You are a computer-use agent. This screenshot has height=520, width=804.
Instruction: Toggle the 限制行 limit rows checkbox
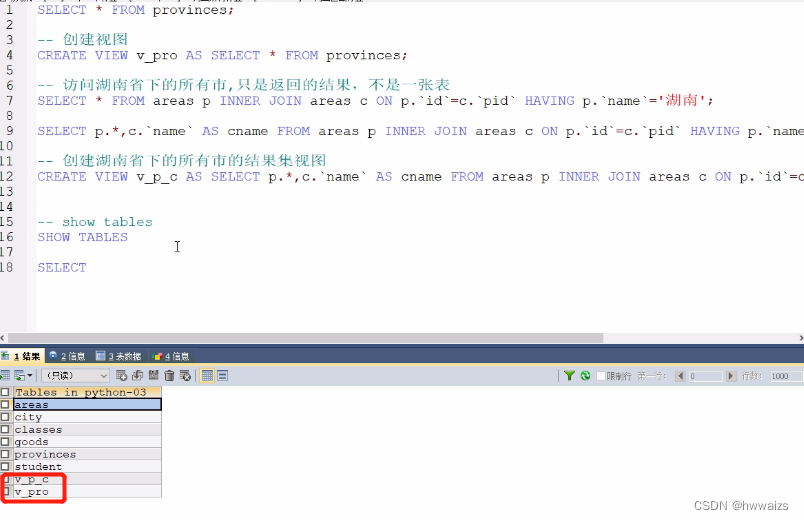(x=601, y=376)
